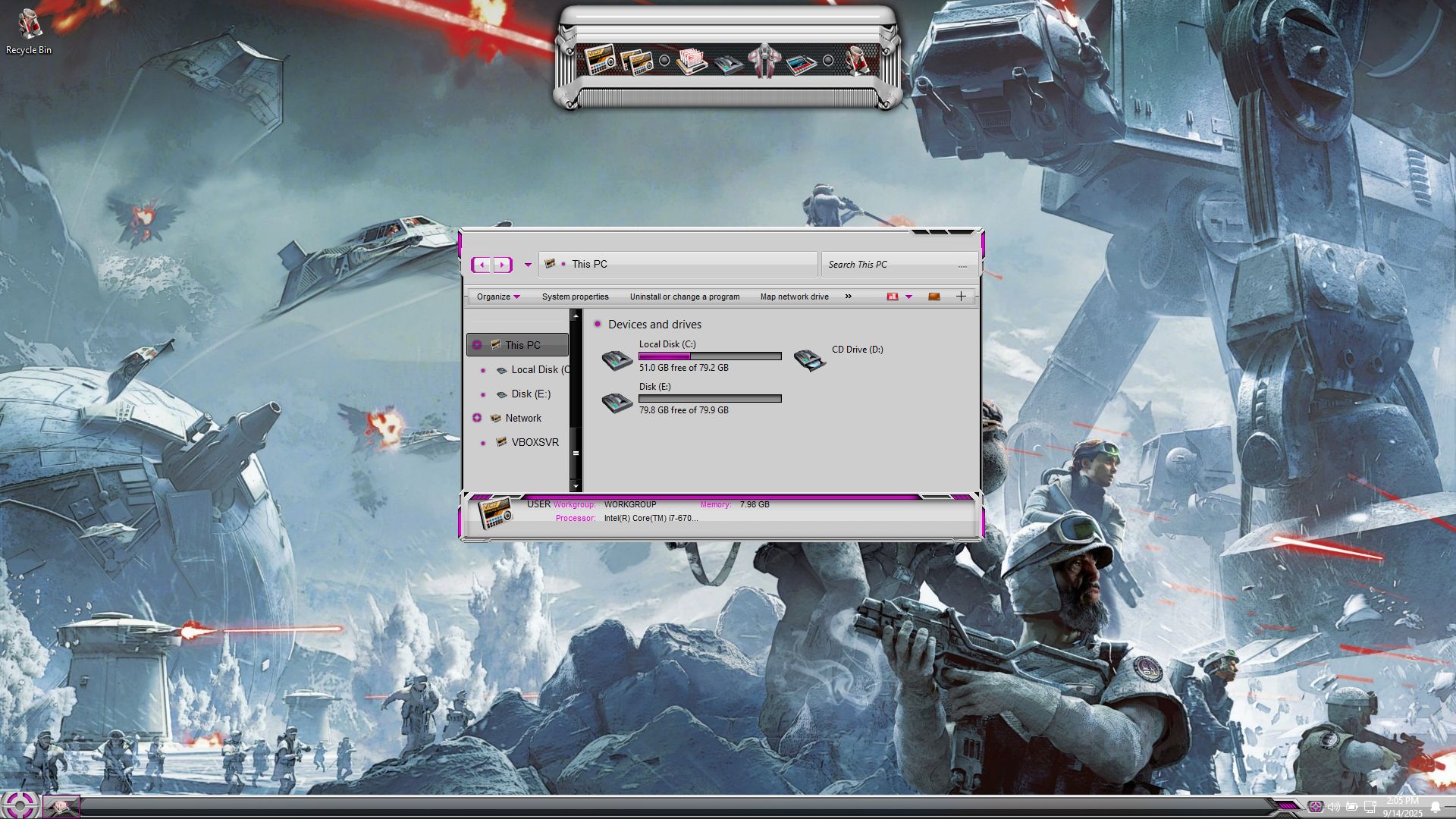
Task: Open the documents tray dock icon
Action: [692, 61]
